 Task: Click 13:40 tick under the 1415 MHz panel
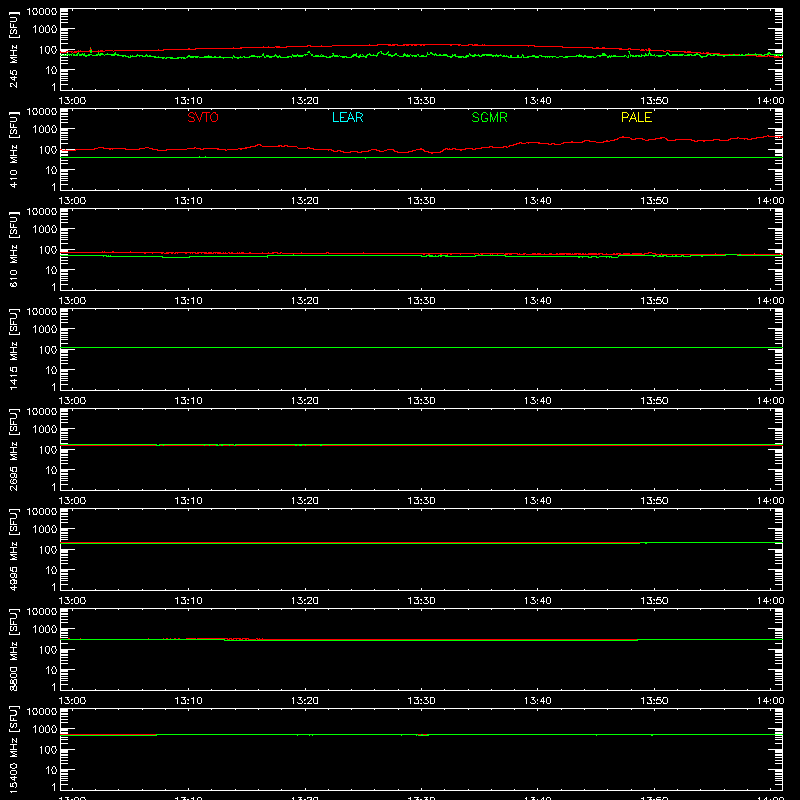(x=538, y=401)
